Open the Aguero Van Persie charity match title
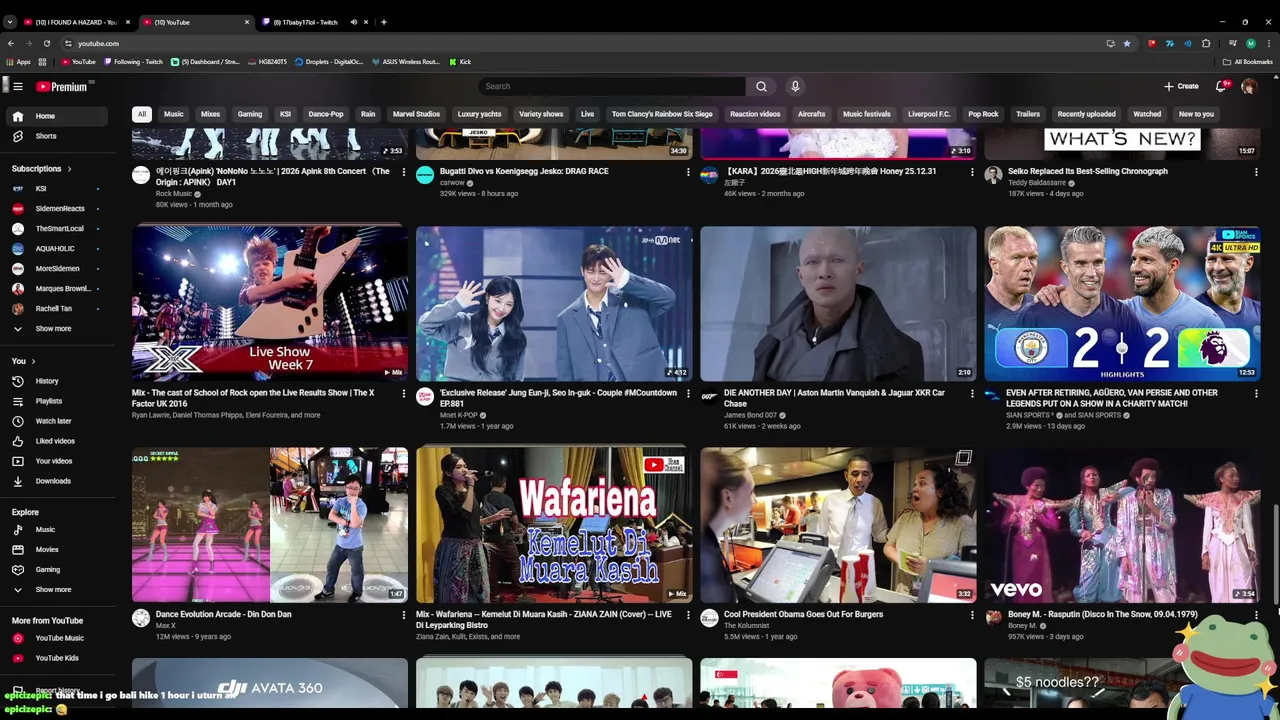 pyautogui.click(x=1112, y=398)
